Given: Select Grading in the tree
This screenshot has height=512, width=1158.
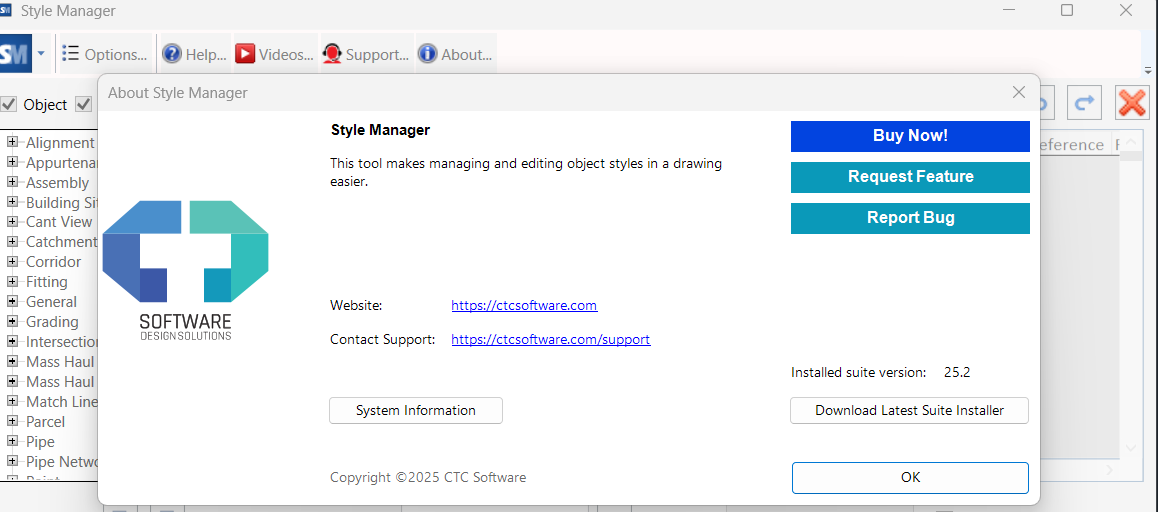Looking at the screenshot, I should [52, 321].
